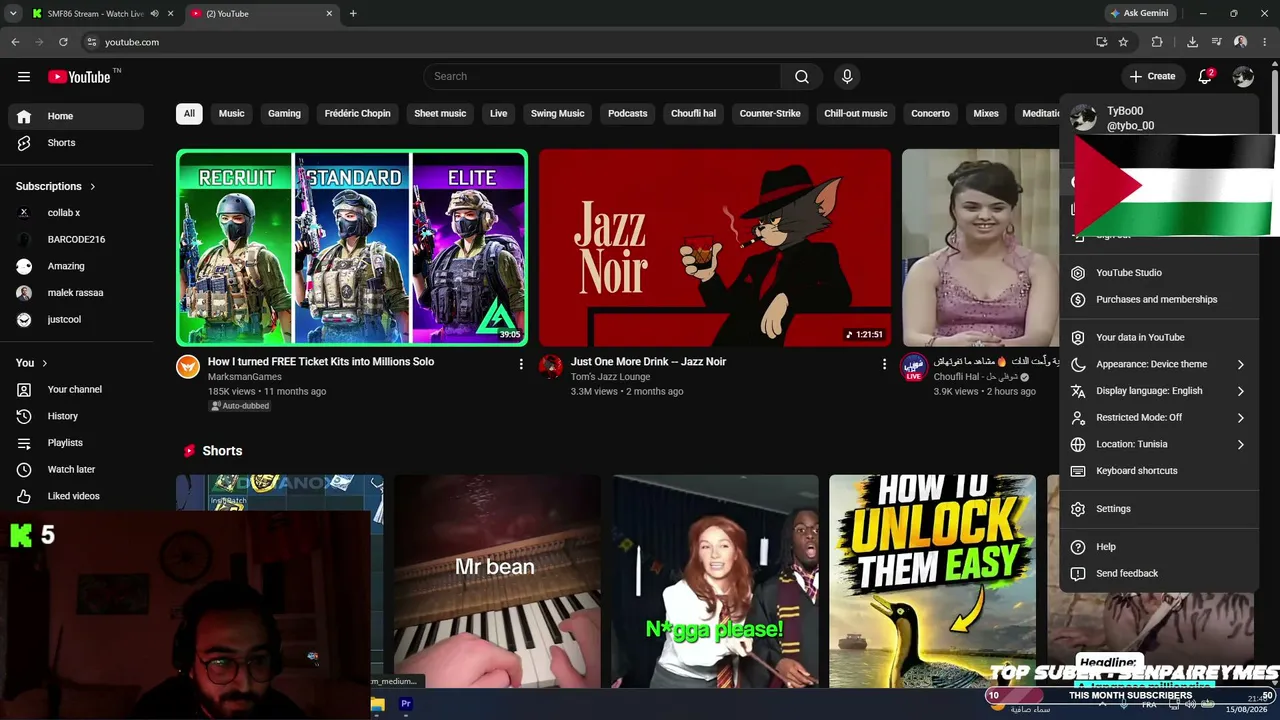The image size is (1280, 720).
Task: Open the 'Mr bean' piano Short
Action: pyautogui.click(x=497, y=581)
